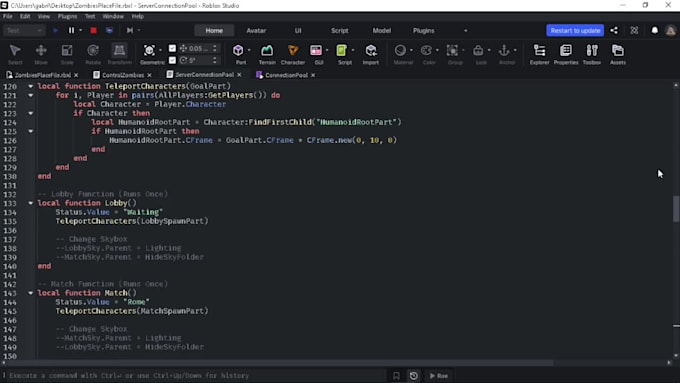This screenshot has width=680, height=383.
Task: Collapse the if Character block at line 123
Action: point(31,113)
